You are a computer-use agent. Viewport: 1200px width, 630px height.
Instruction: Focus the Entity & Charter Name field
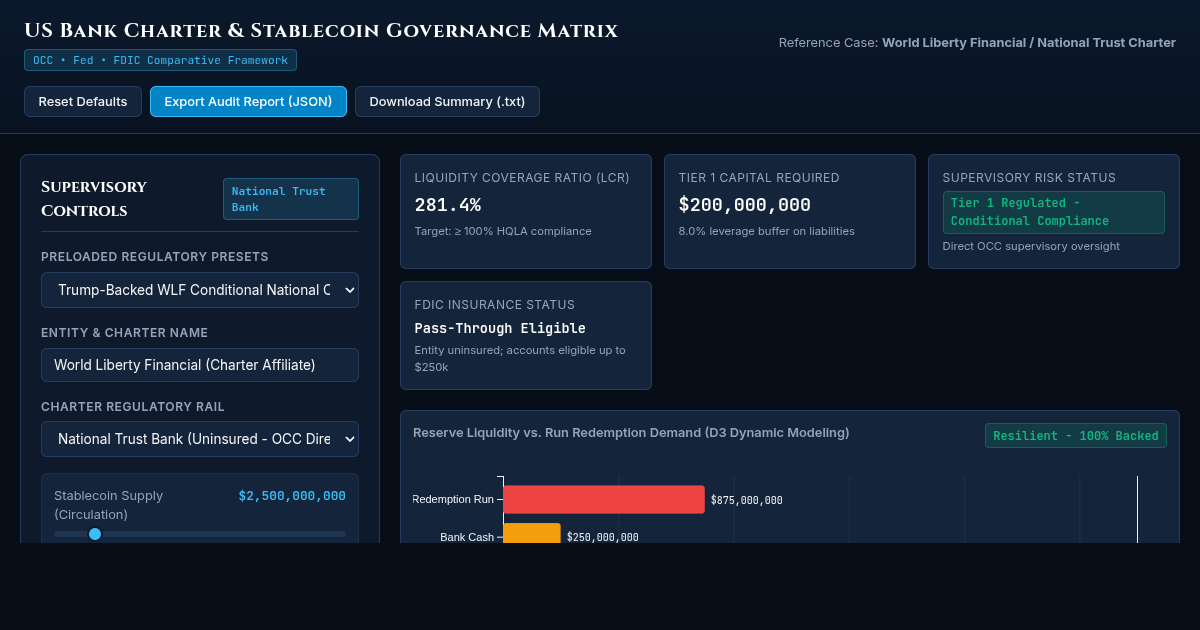pos(200,365)
